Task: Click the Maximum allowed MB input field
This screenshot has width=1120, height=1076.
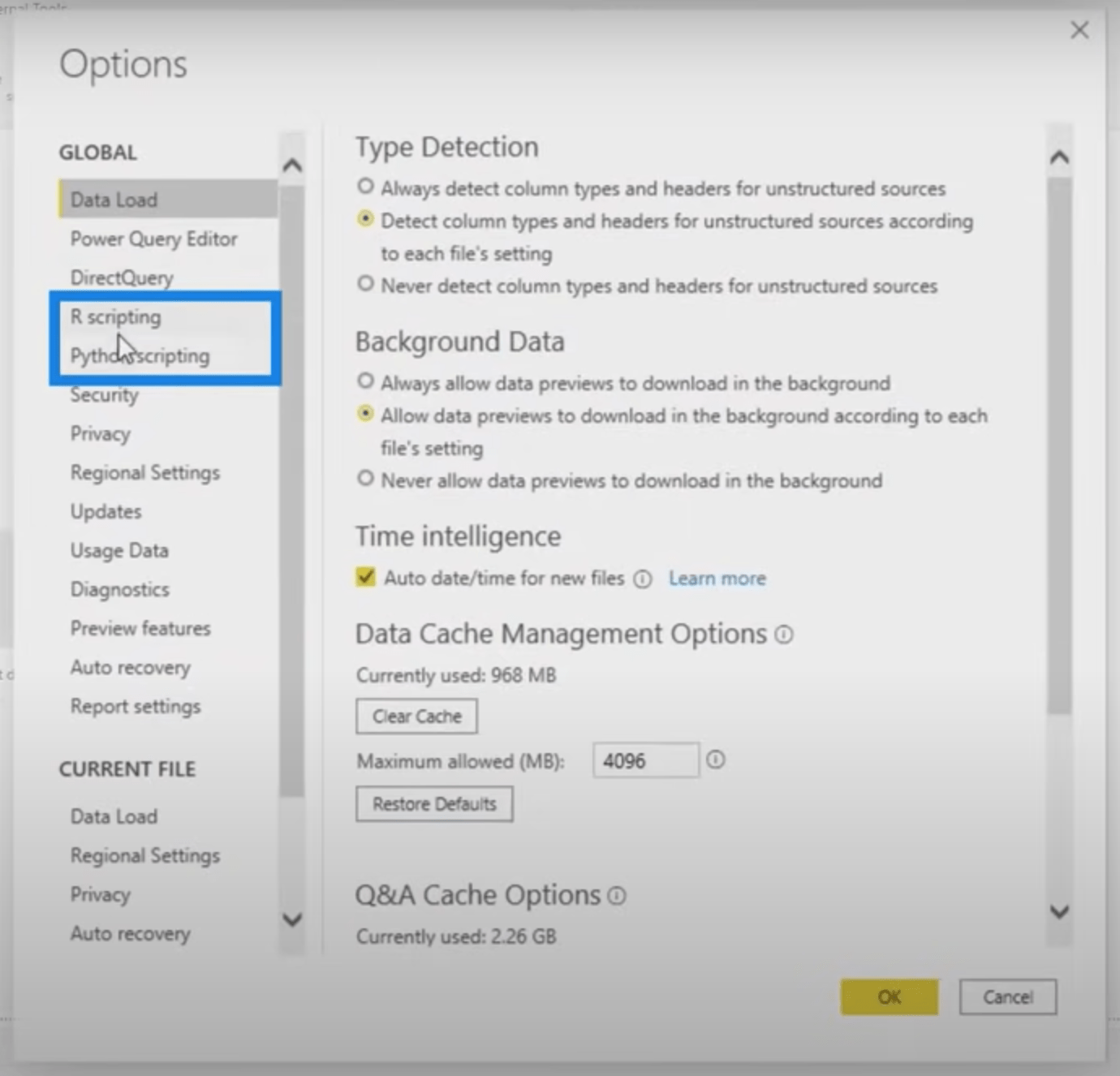Action: tap(645, 760)
